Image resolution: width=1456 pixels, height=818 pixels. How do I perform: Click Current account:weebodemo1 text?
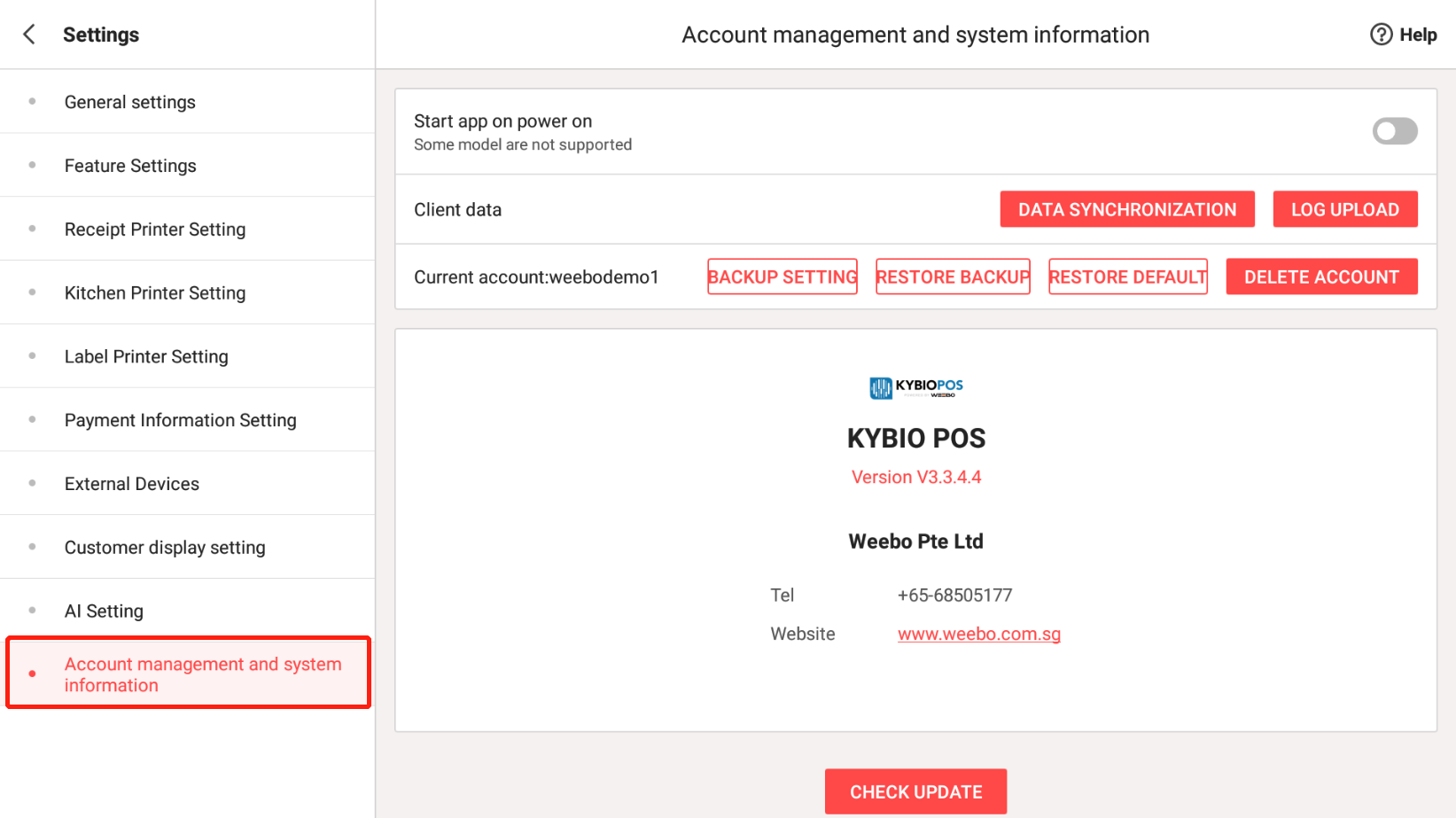(x=536, y=277)
